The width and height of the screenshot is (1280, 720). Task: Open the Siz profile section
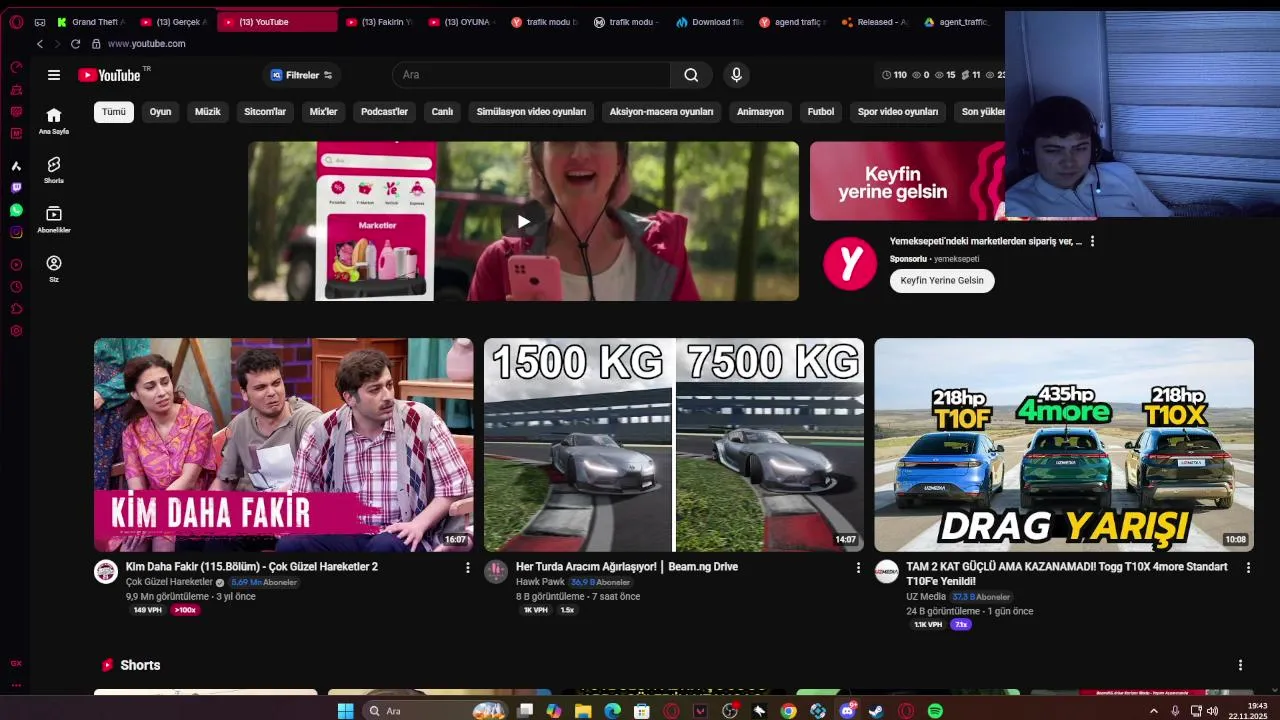point(54,268)
